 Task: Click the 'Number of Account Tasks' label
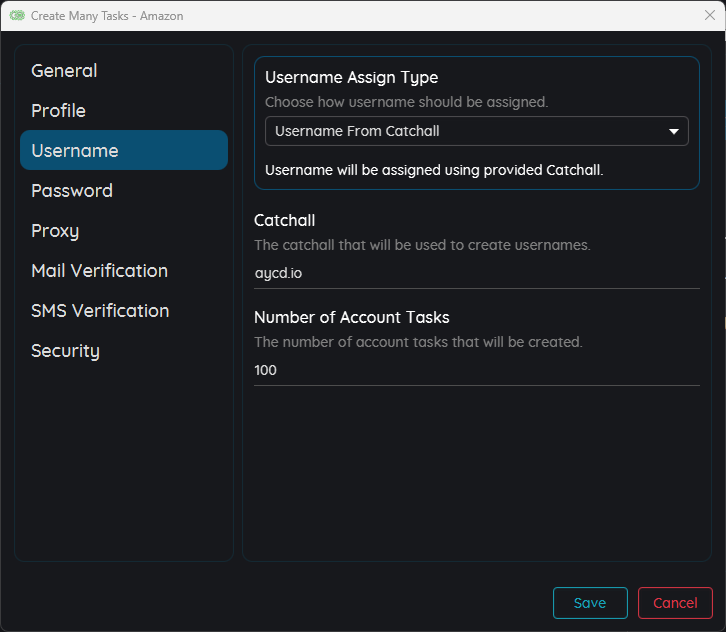pos(352,317)
